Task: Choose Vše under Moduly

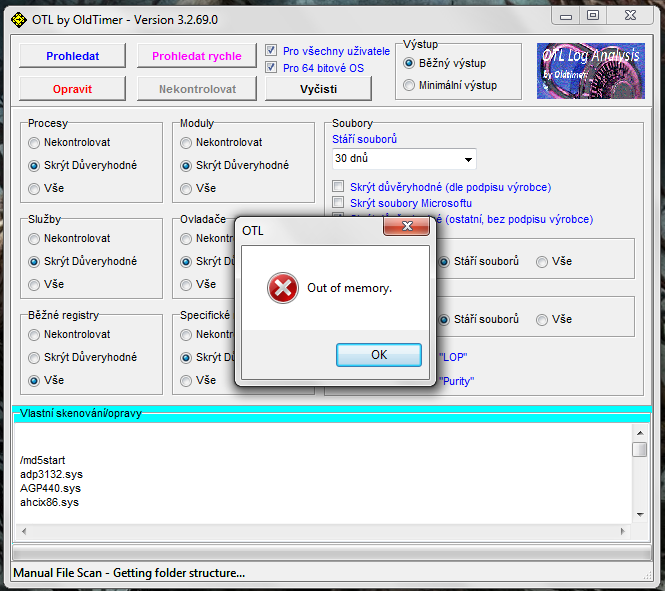Action: pyautogui.click(x=187, y=188)
